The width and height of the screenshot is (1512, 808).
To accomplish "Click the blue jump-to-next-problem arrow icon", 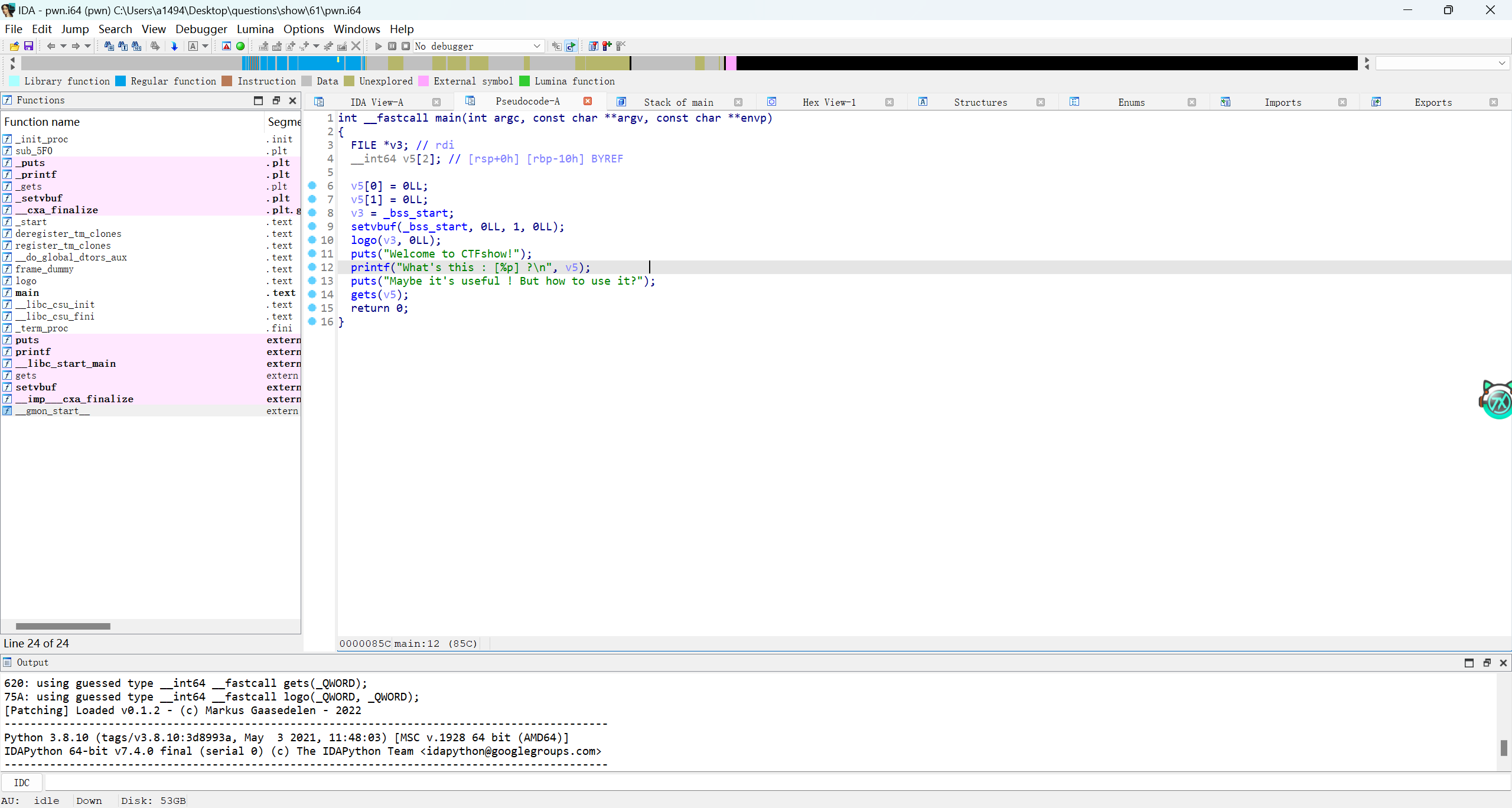I will tap(175, 45).
